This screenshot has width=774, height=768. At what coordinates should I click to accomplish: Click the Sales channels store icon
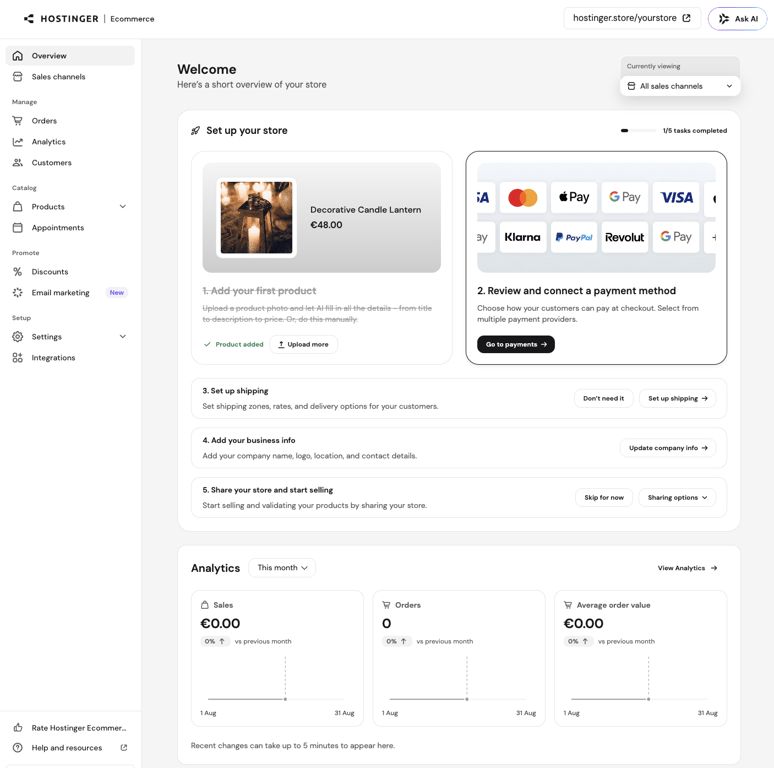(18, 77)
